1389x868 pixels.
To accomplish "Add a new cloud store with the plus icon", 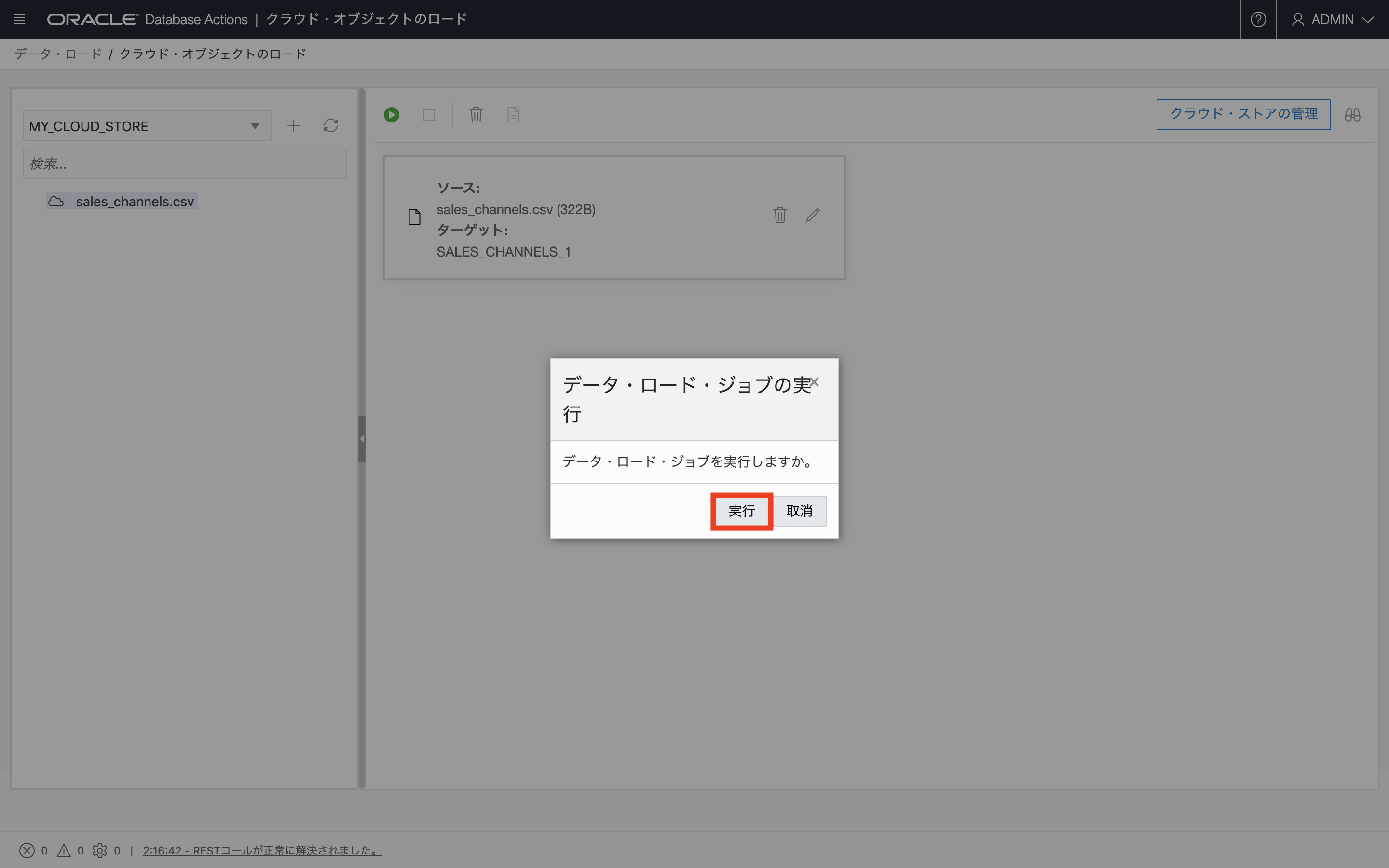I will [x=293, y=125].
